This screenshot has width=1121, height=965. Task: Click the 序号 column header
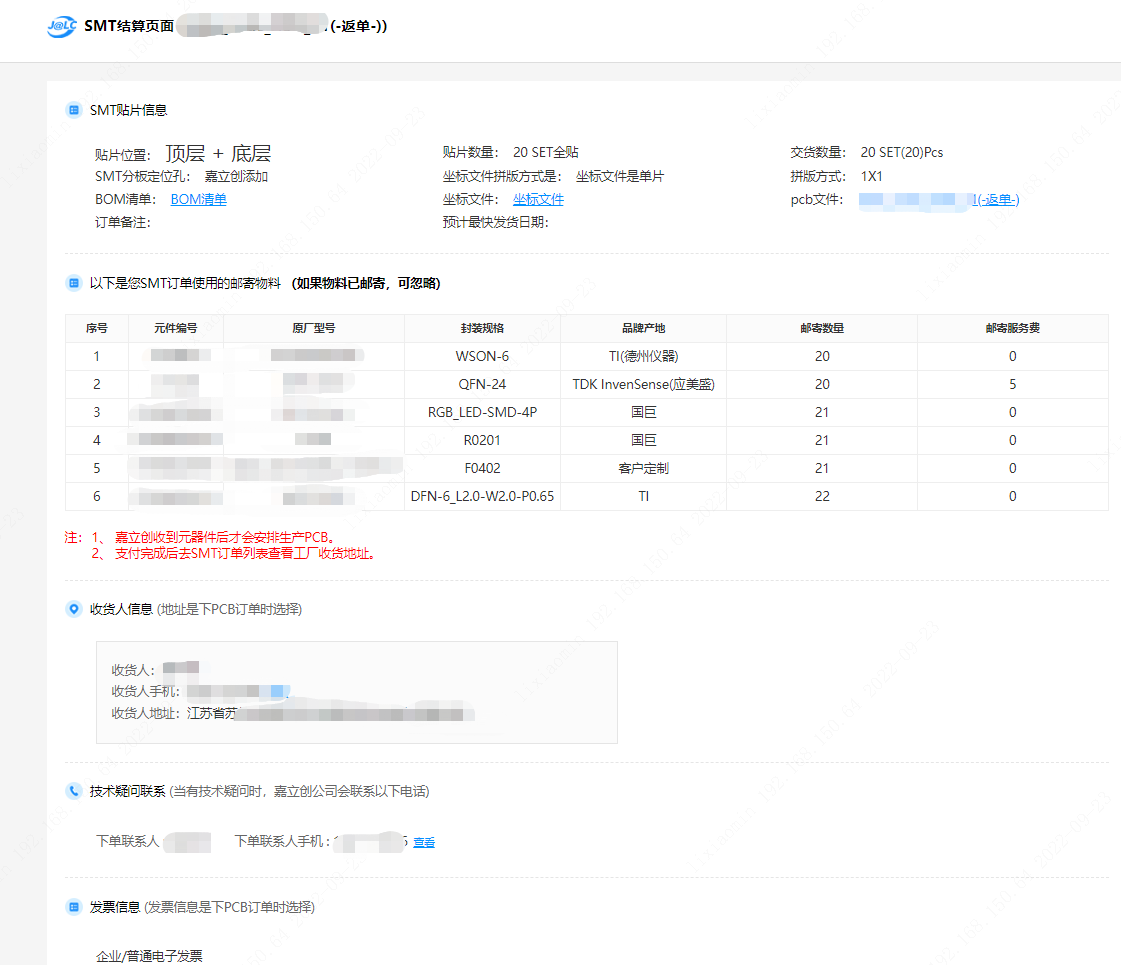tap(97, 328)
